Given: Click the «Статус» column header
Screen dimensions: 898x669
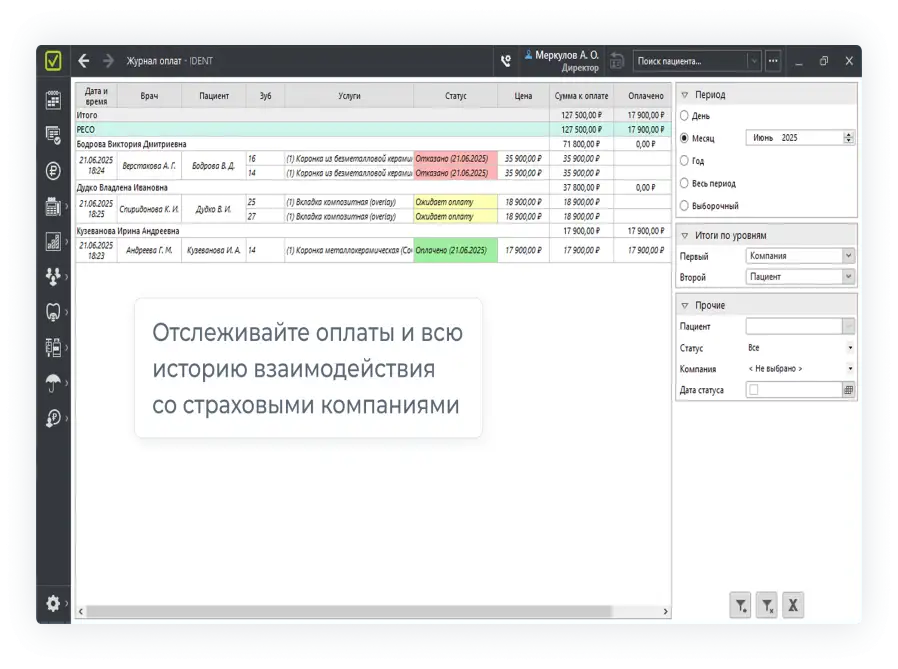Looking at the screenshot, I should [x=455, y=96].
